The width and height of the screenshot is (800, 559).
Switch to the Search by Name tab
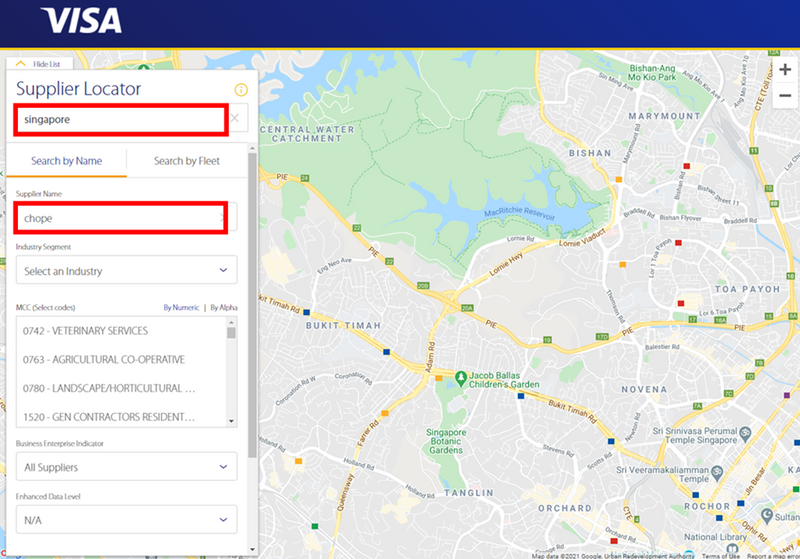[66, 161]
